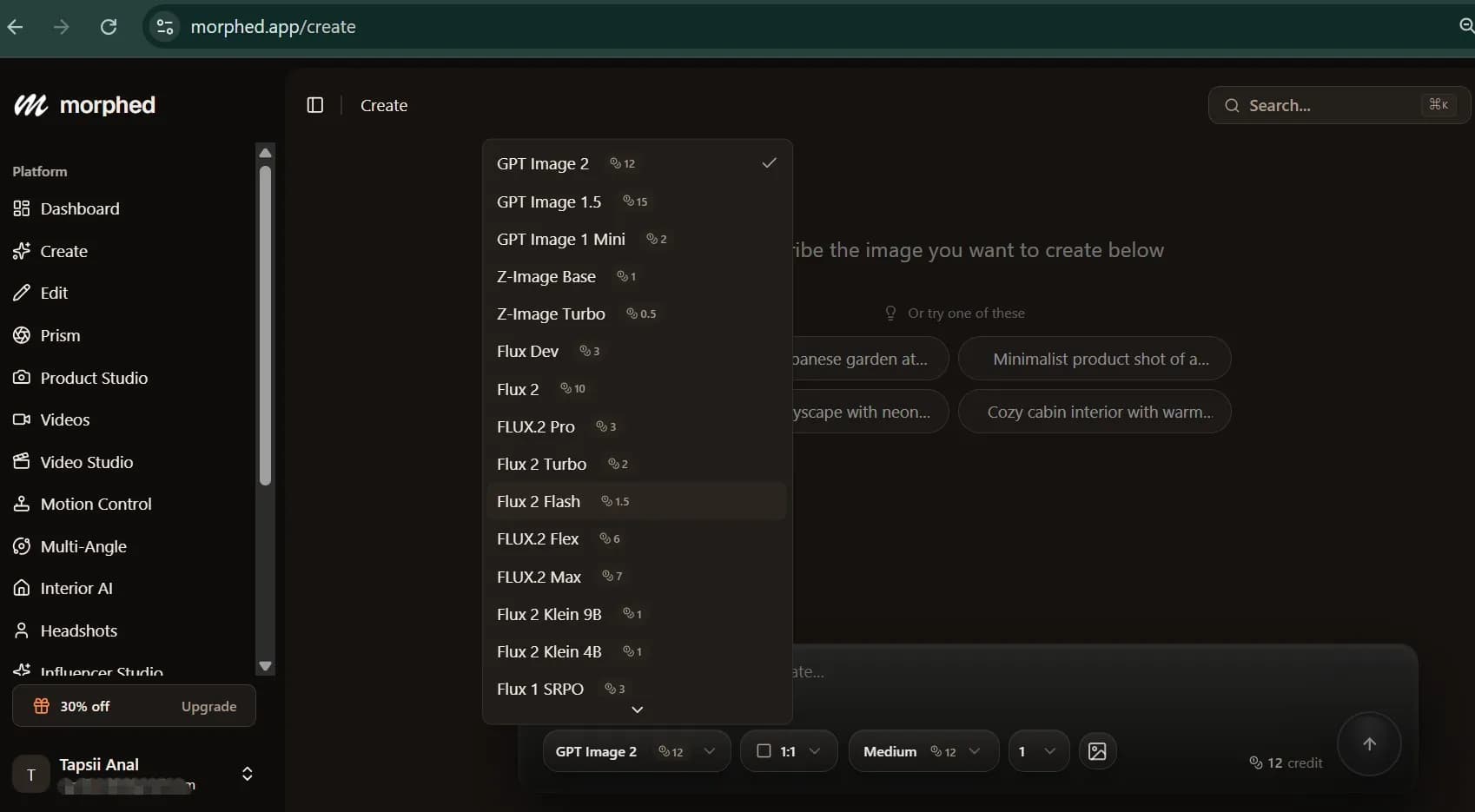Click the Dashboard grid icon
The width and height of the screenshot is (1475, 812).
point(22,208)
